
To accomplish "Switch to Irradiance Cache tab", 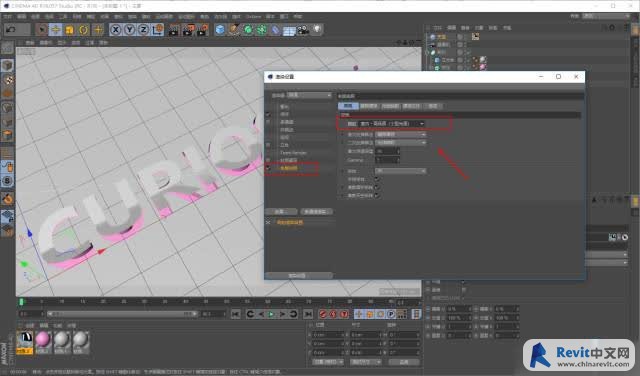I will (369, 106).
